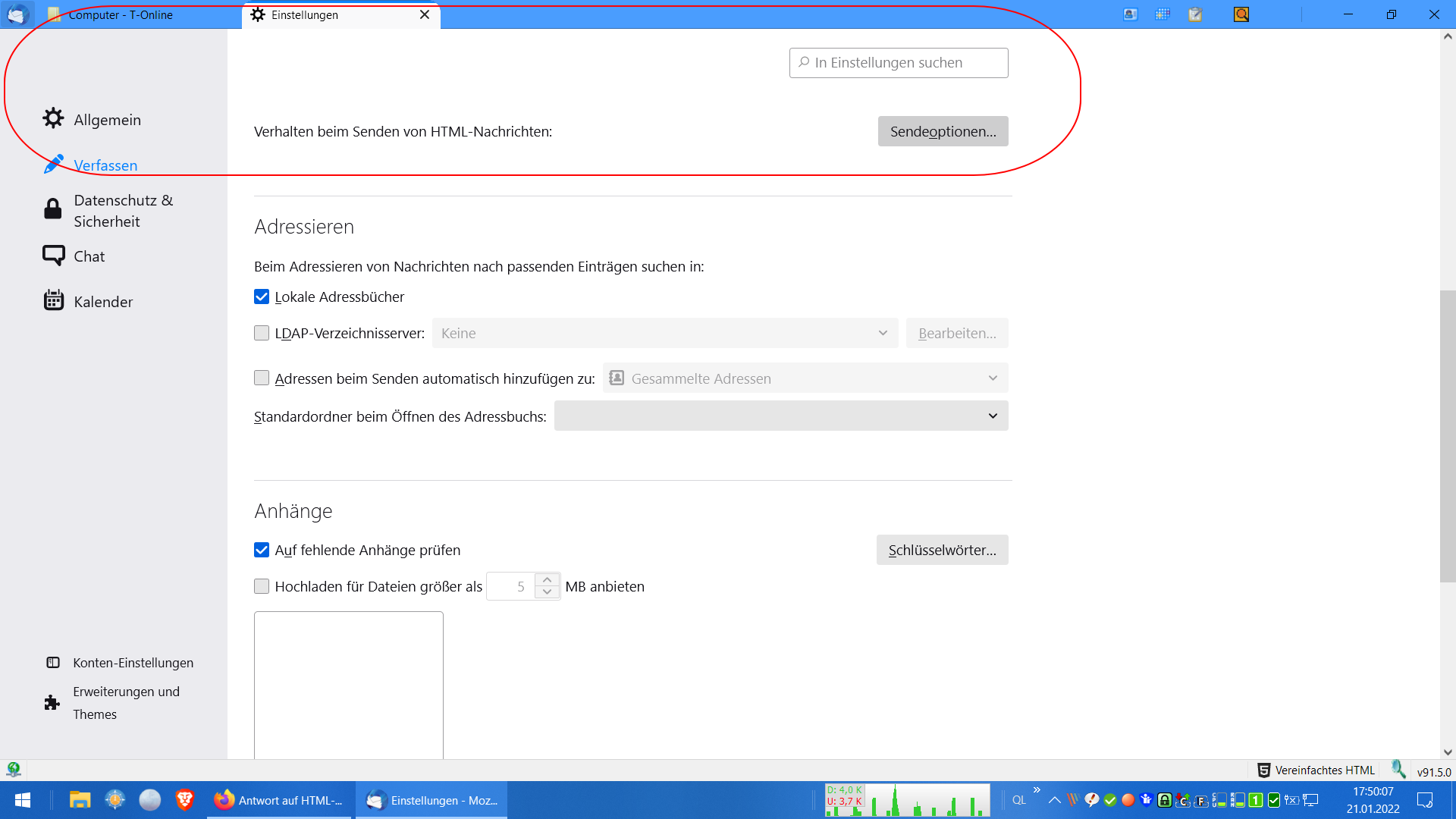Open Erweiterungen und Themes puzzle icon

tap(52, 702)
